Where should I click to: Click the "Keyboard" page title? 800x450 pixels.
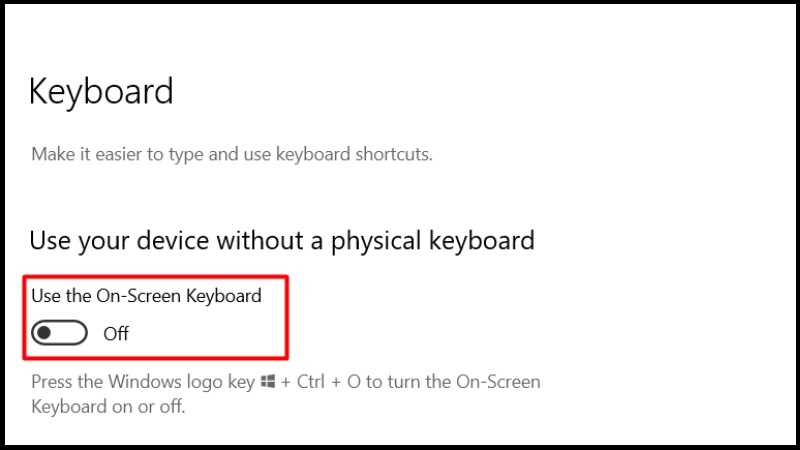click(101, 91)
